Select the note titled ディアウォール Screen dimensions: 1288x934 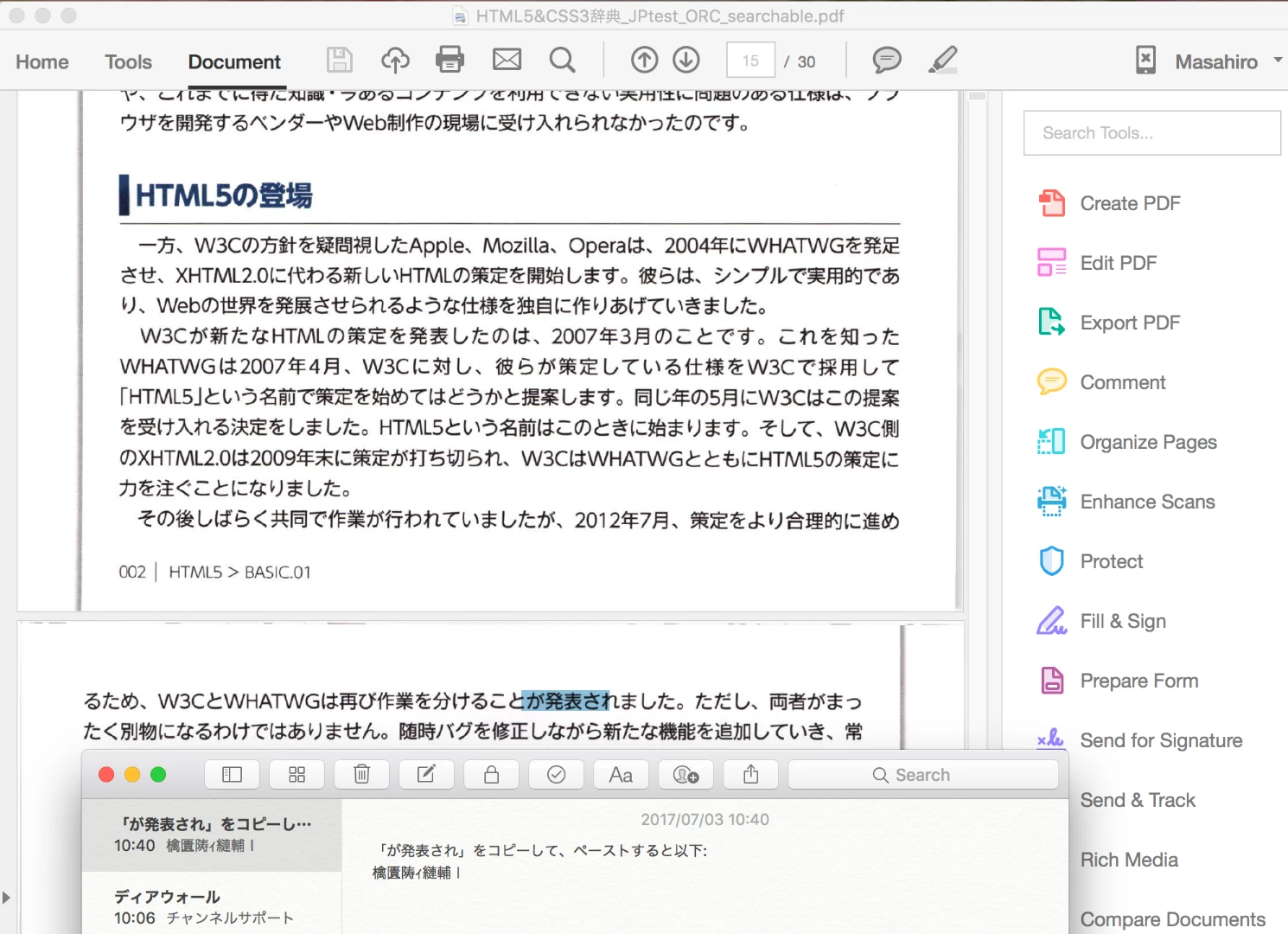(x=213, y=903)
